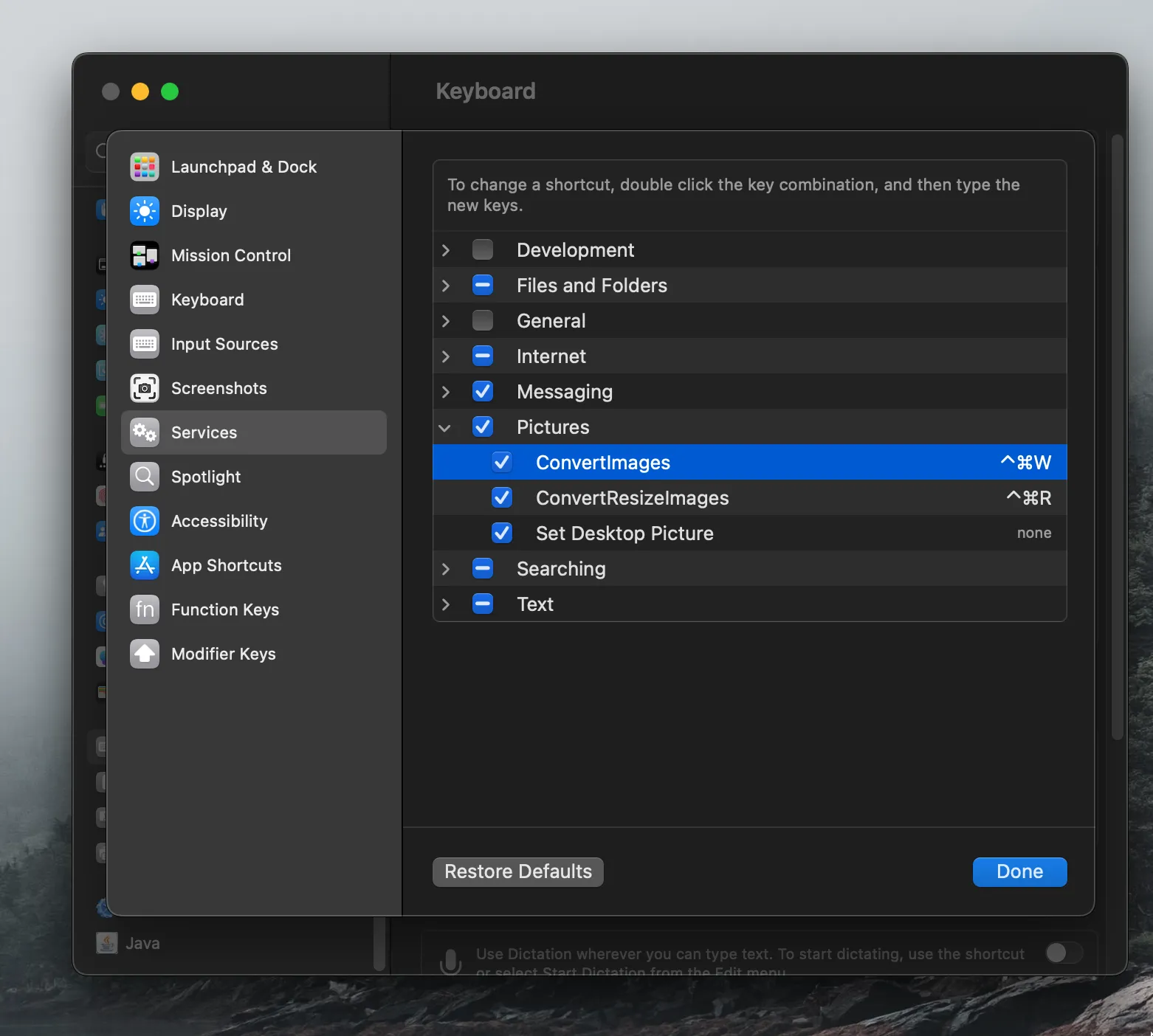Click the Launchpad & Dock icon

[145, 167]
